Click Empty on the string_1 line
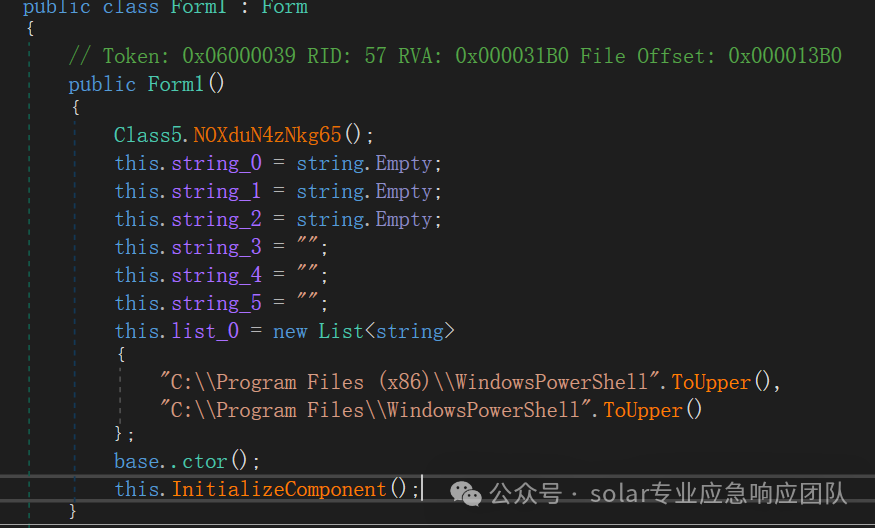 (403, 191)
